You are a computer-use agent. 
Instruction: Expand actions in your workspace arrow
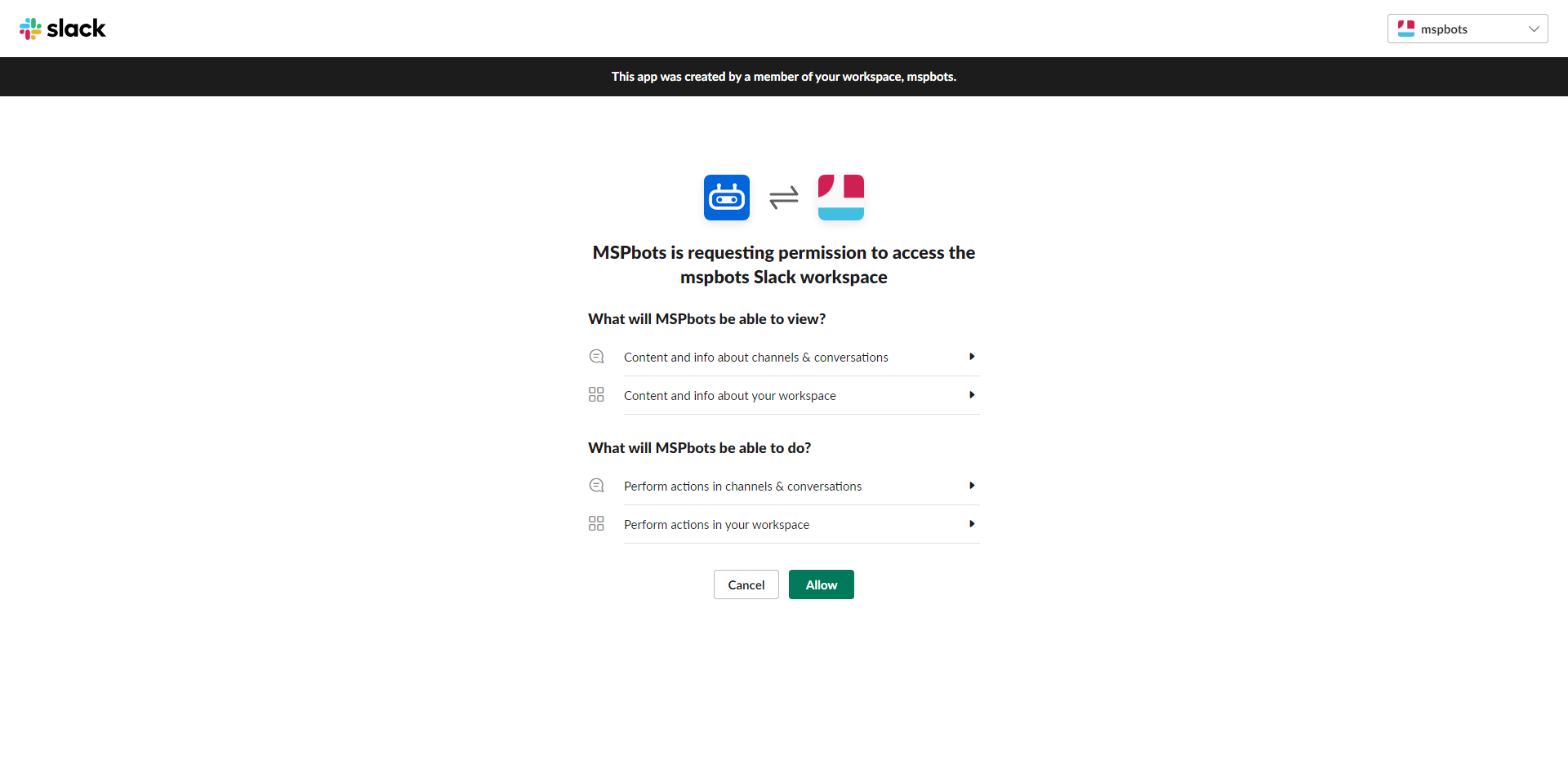[x=972, y=524]
